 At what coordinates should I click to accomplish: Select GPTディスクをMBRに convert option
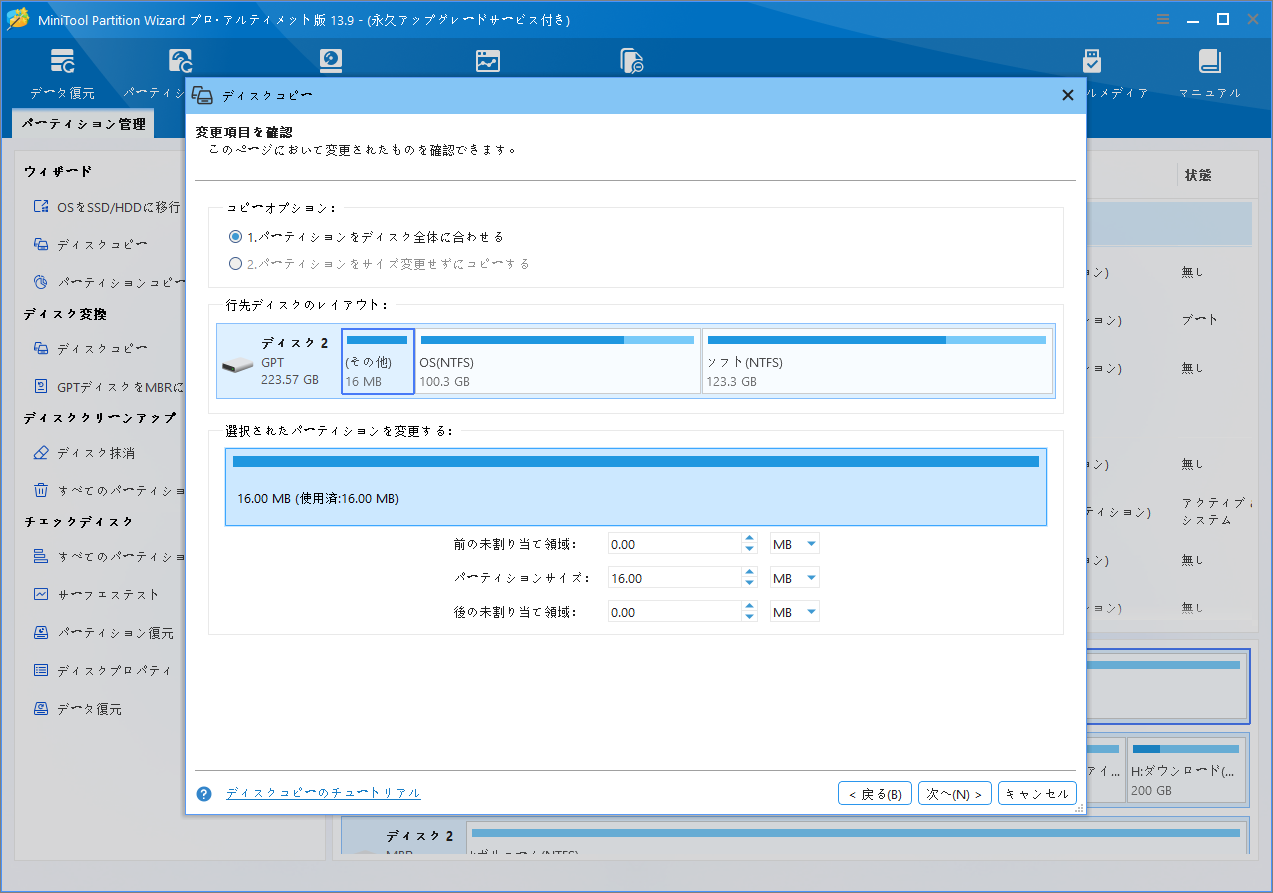point(109,386)
